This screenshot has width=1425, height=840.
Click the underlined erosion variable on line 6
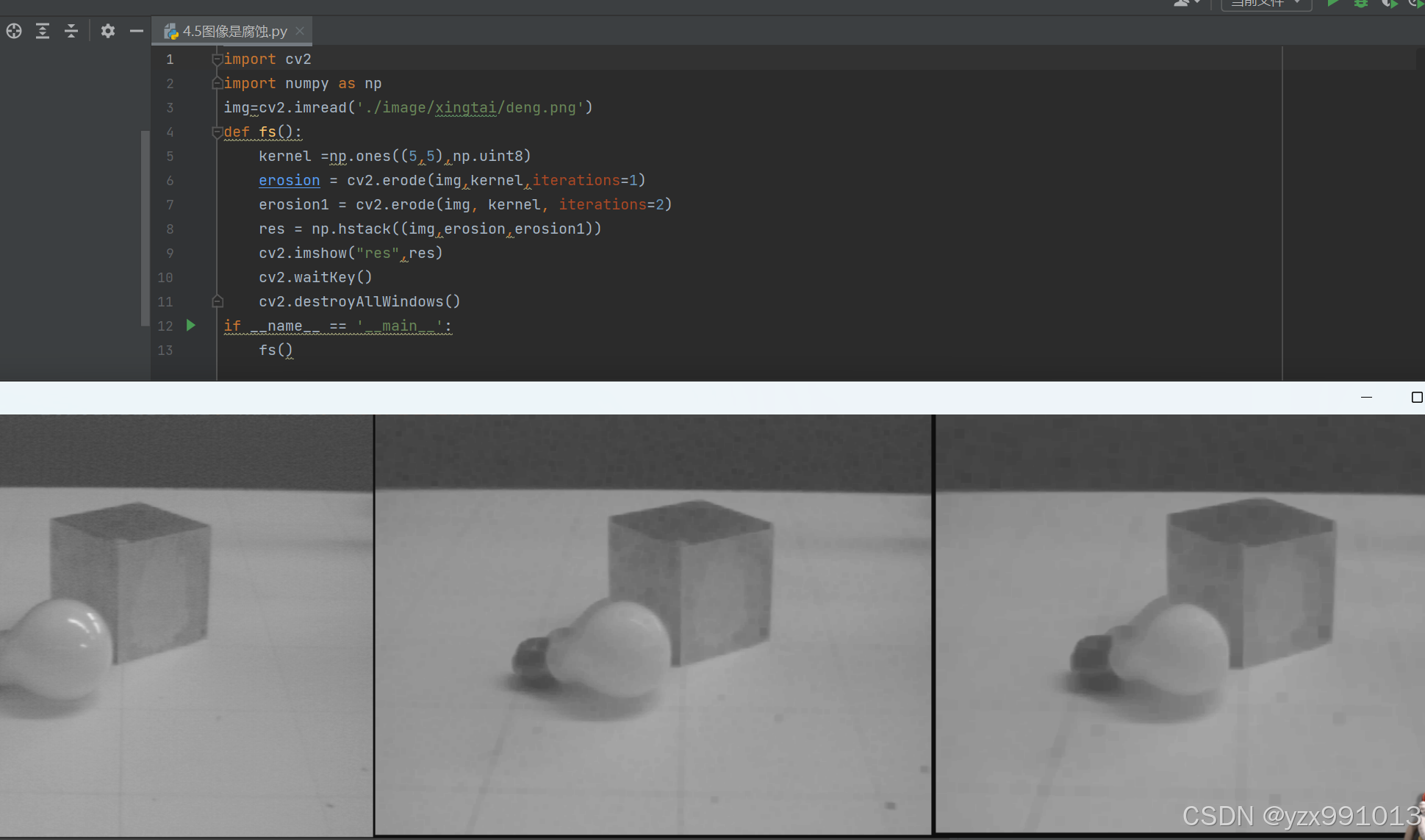tap(289, 181)
